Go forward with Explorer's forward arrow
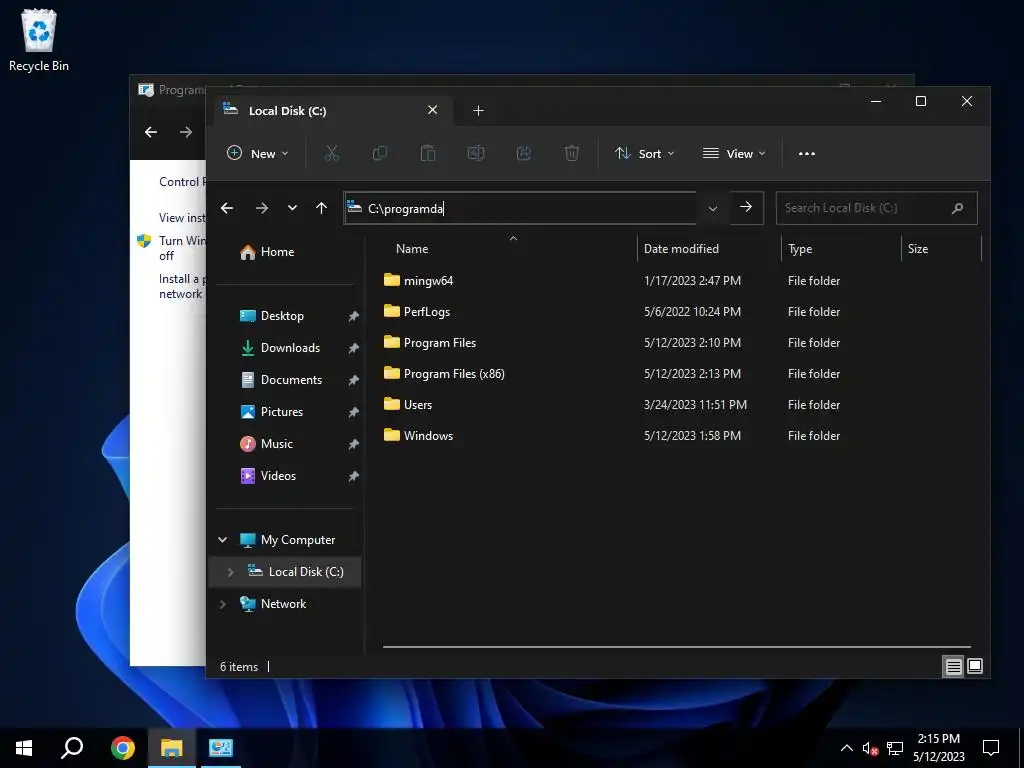Screen dimensions: 1024x768 point(262,208)
